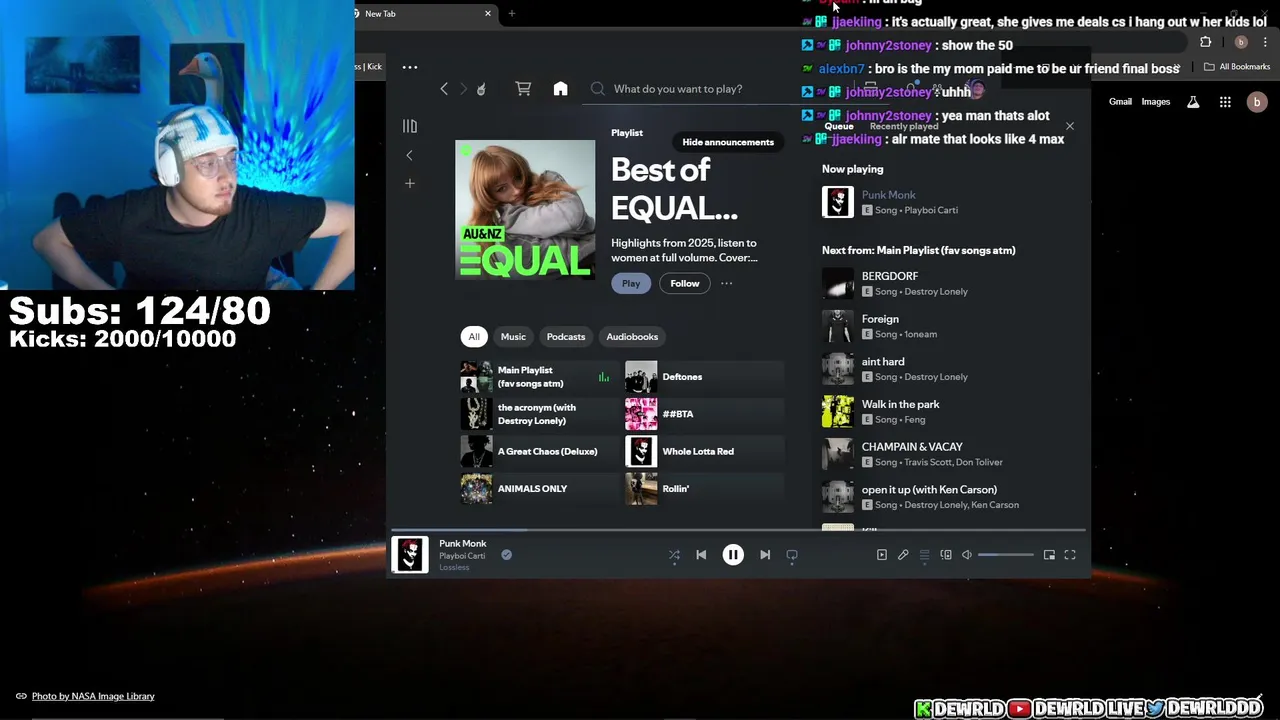Switch to the Recently played tab

(904, 126)
